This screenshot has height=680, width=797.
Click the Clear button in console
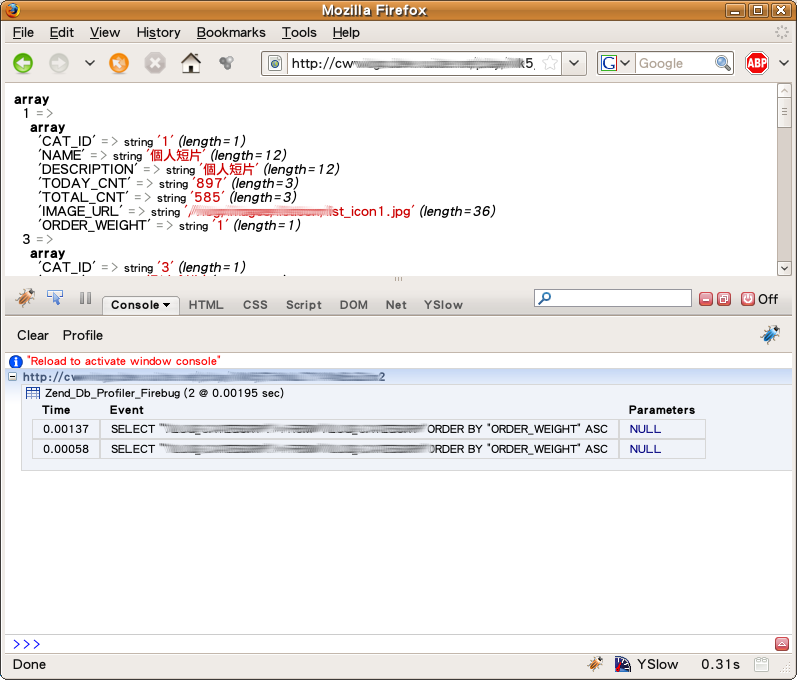click(x=33, y=335)
